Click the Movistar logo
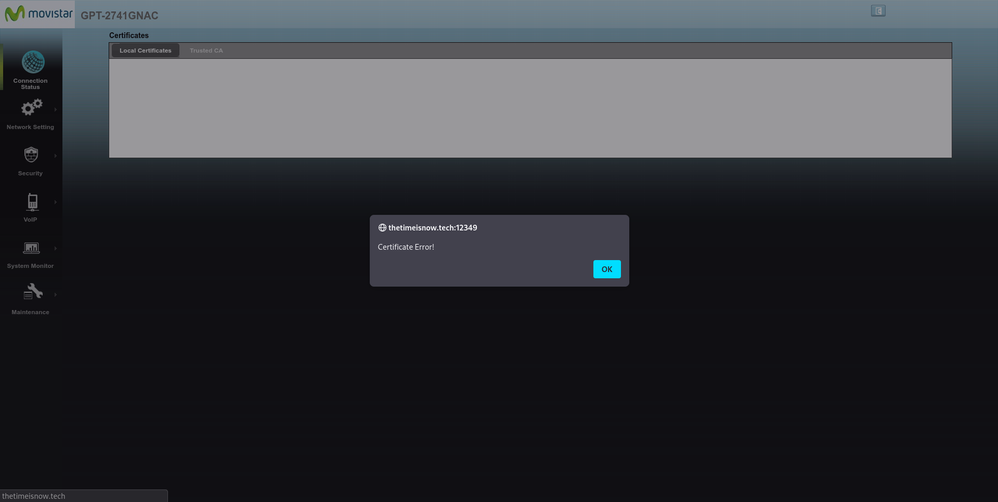 38,13
